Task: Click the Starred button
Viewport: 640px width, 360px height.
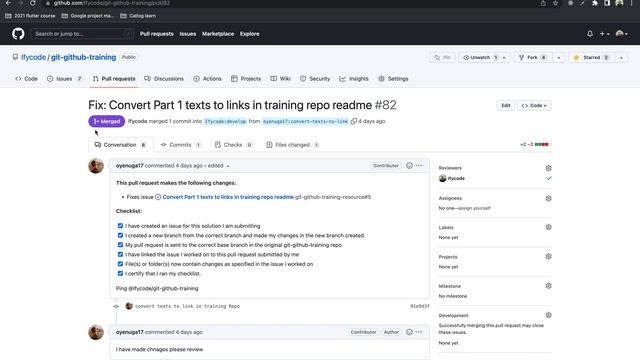Action: pos(591,58)
